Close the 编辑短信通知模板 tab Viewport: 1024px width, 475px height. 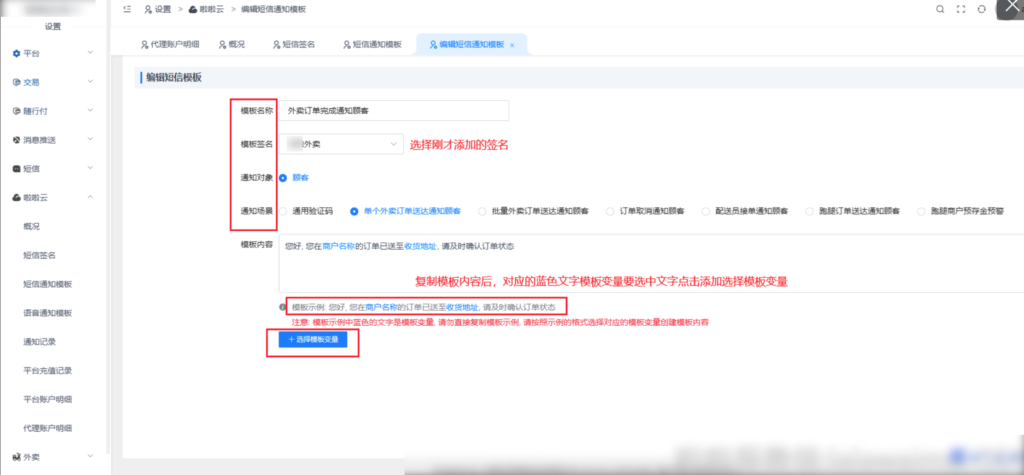coord(512,45)
